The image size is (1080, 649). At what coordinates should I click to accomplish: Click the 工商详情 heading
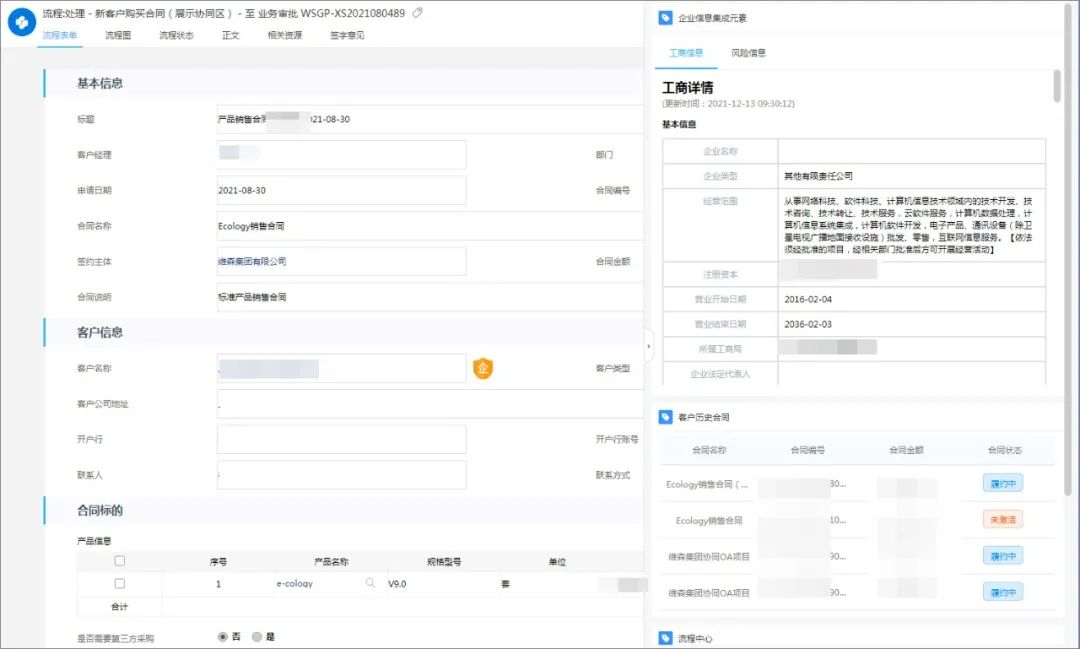pyautogui.click(x=687, y=87)
